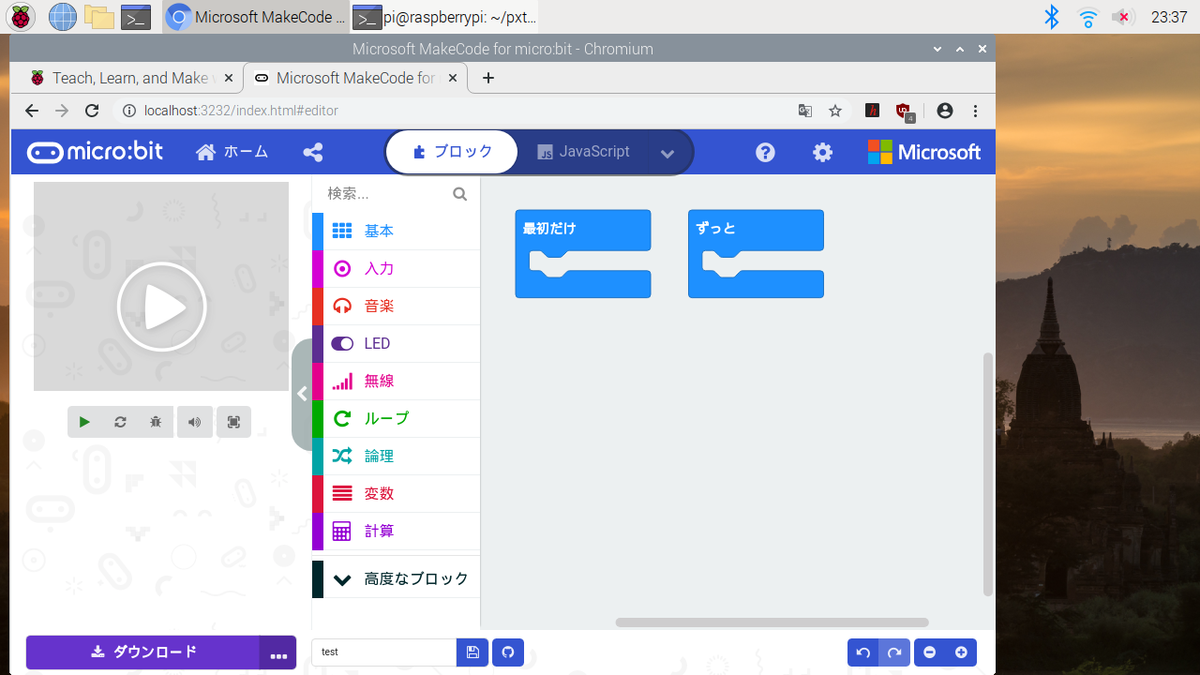Open the LED block category
Image resolution: width=1200 pixels, height=675 pixels.
[396, 343]
